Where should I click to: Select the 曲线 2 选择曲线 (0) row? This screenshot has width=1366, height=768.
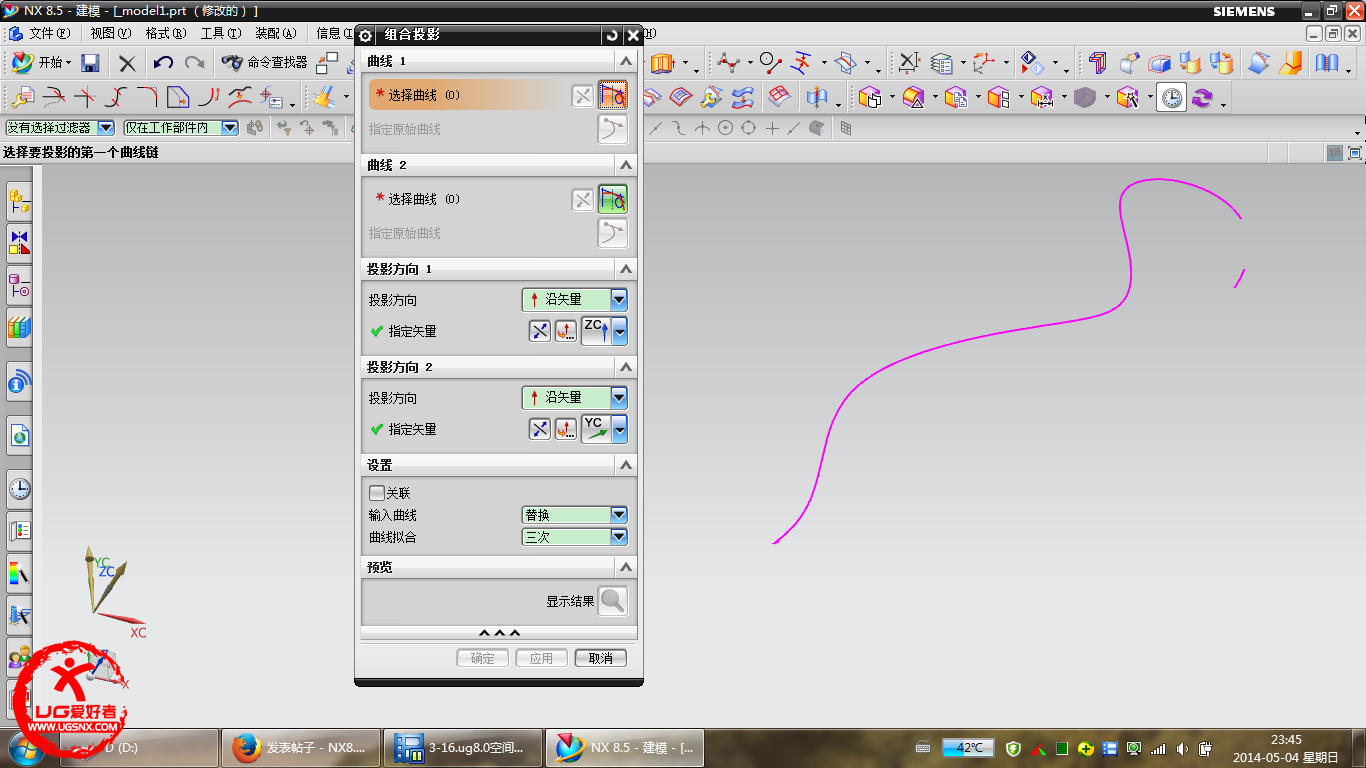pyautogui.click(x=467, y=199)
